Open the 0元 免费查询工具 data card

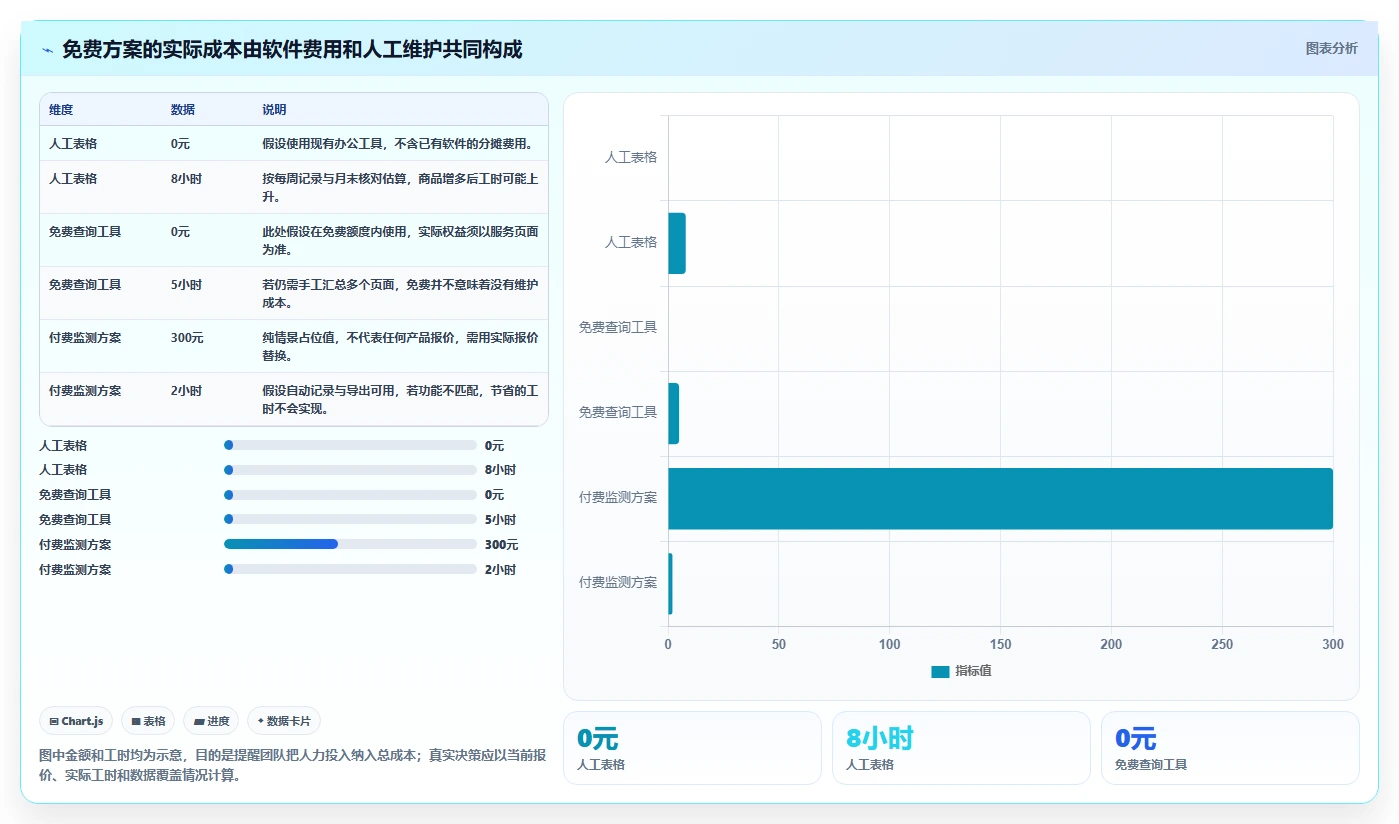[1230, 748]
